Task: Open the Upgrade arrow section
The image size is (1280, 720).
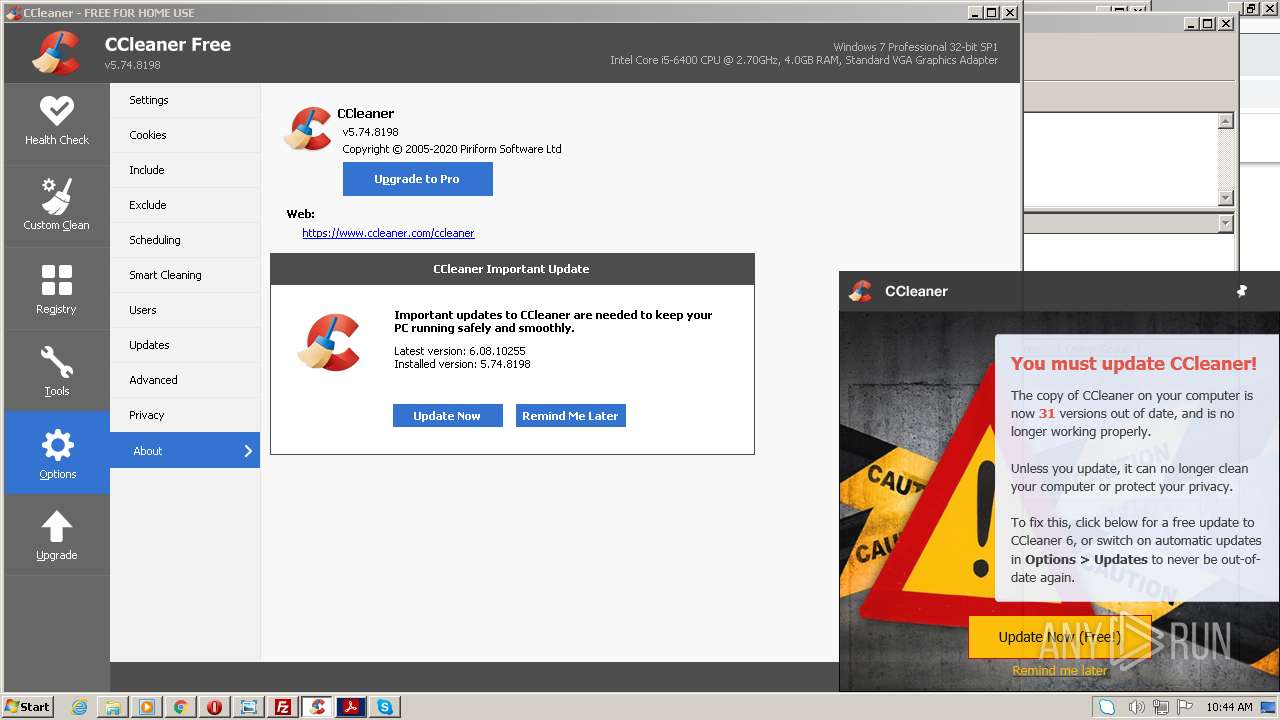Action: pyautogui.click(x=56, y=535)
